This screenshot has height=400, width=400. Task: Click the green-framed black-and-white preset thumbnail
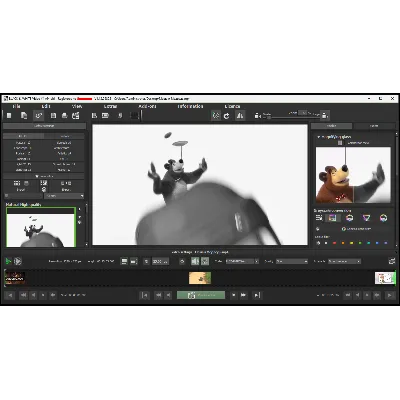pos(41,227)
